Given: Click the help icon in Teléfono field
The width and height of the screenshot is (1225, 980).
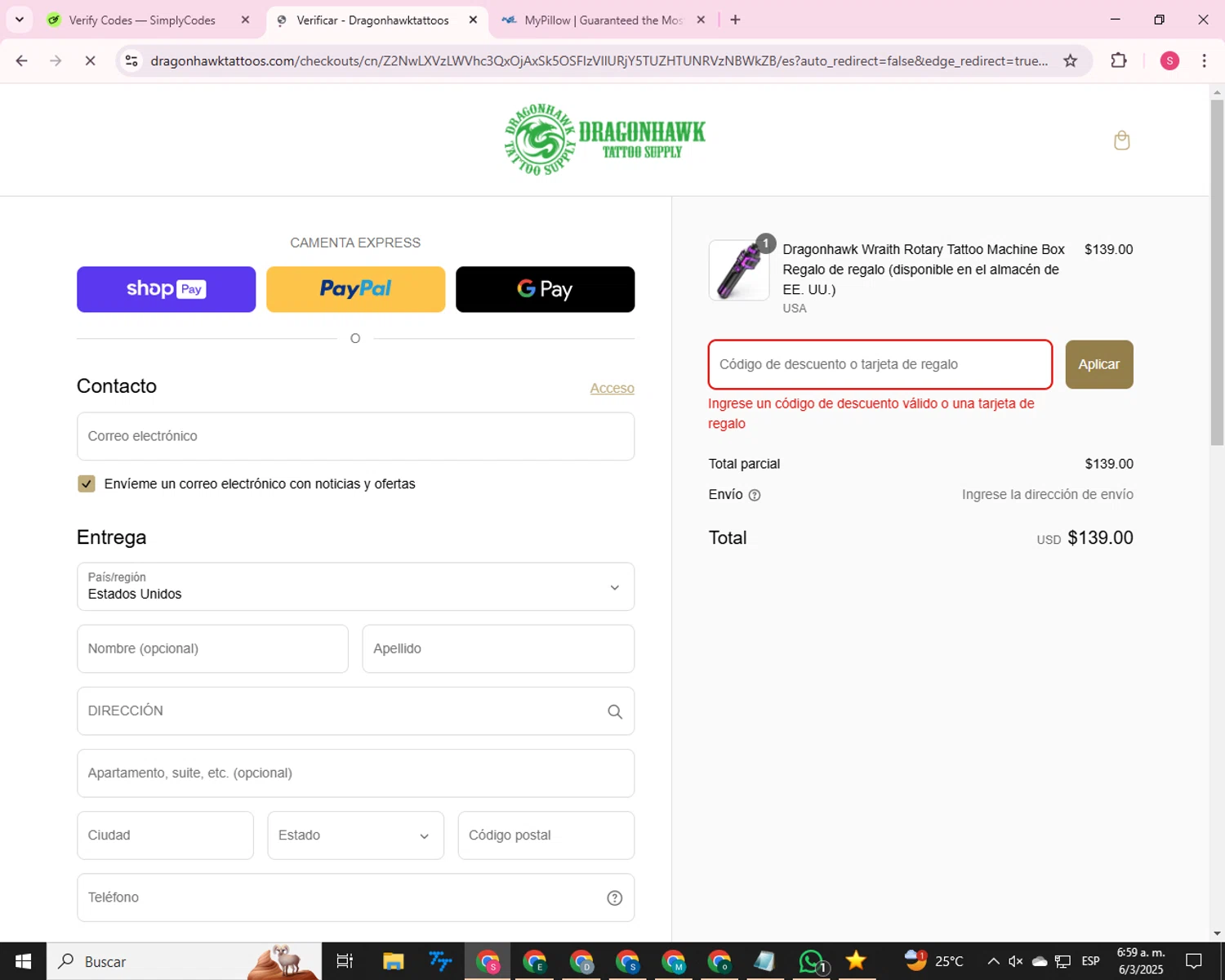Looking at the screenshot, I should [x=615, y=898].
